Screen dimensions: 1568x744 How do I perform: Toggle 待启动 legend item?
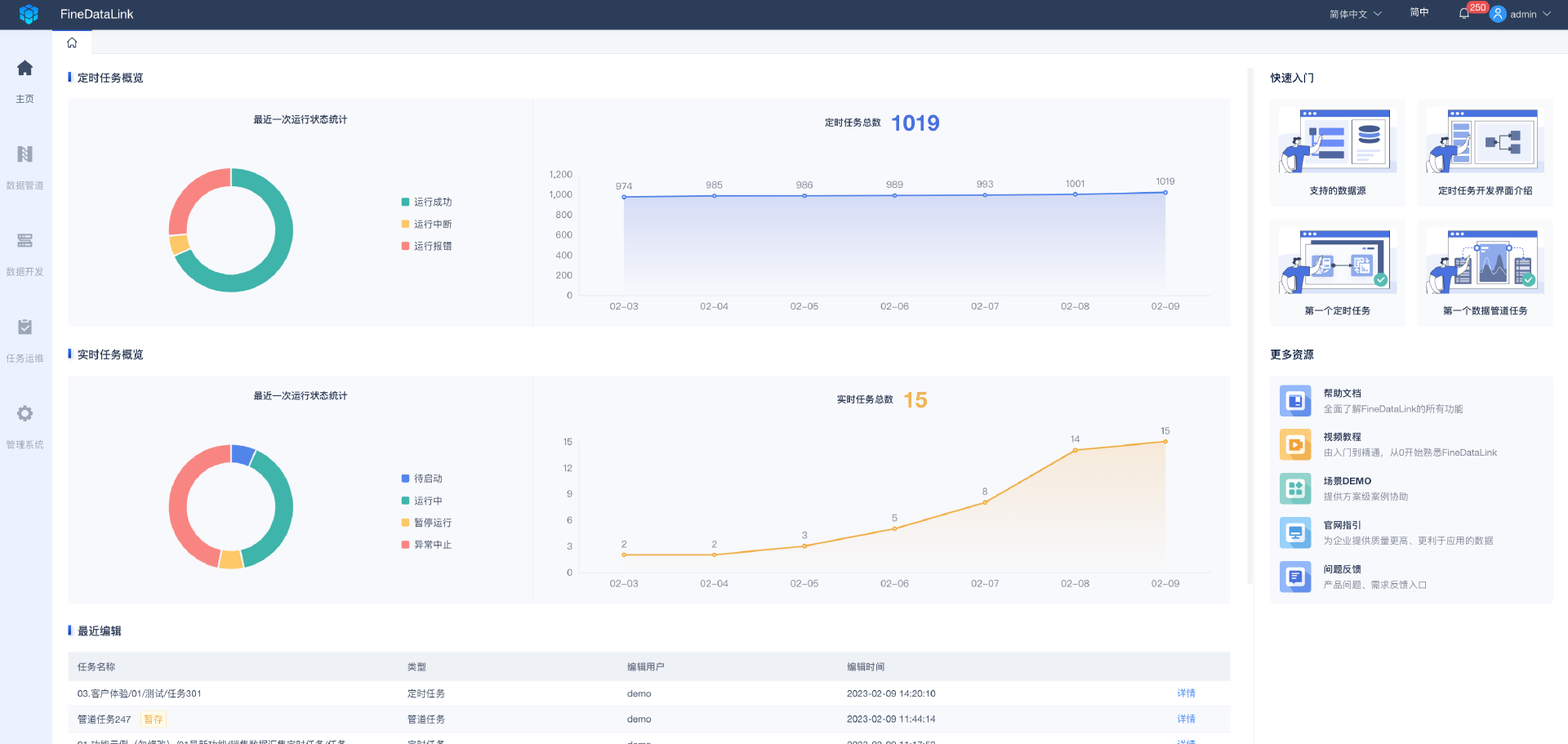422,479
